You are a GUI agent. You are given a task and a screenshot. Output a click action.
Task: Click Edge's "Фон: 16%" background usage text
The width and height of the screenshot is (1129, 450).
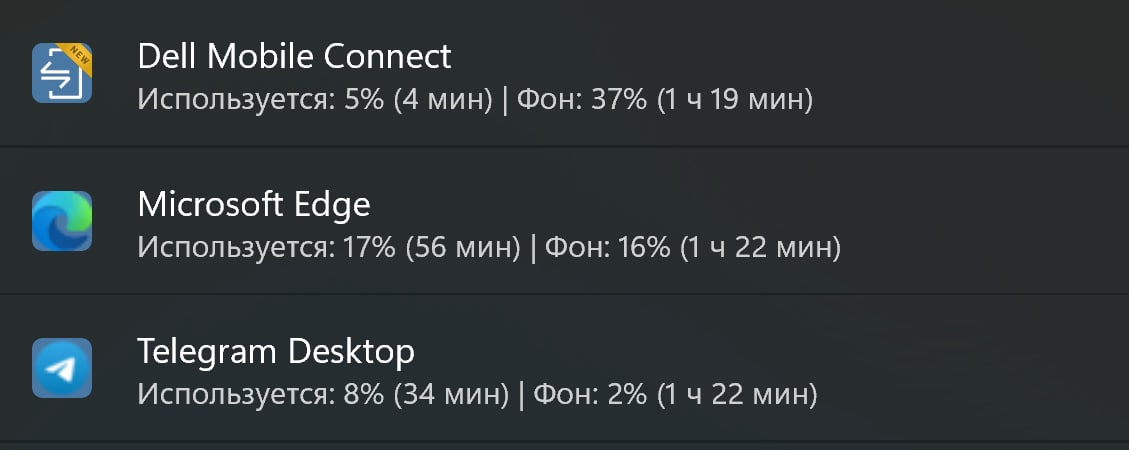(x=608, y=248)
